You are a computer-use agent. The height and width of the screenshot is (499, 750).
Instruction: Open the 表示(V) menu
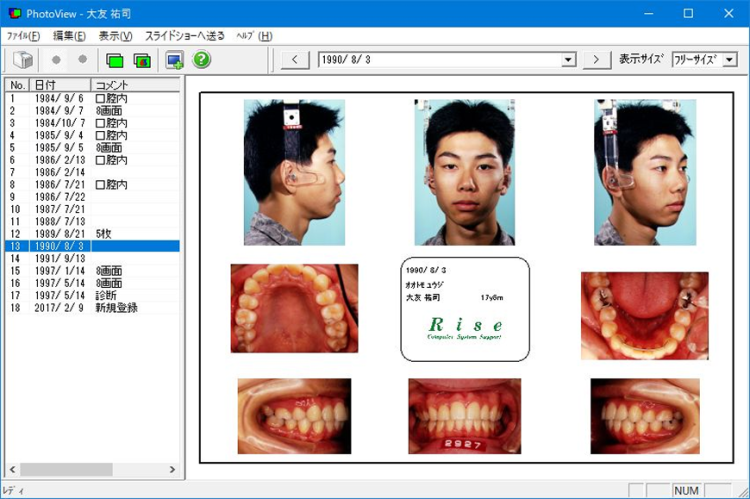pyautogui.click(x=115, y=36)
